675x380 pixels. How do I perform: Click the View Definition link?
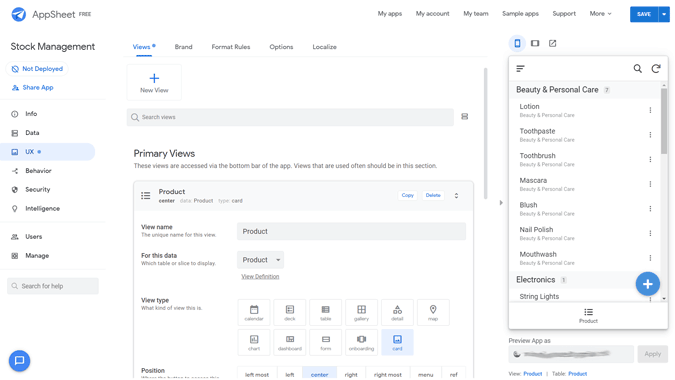(260, 277)
